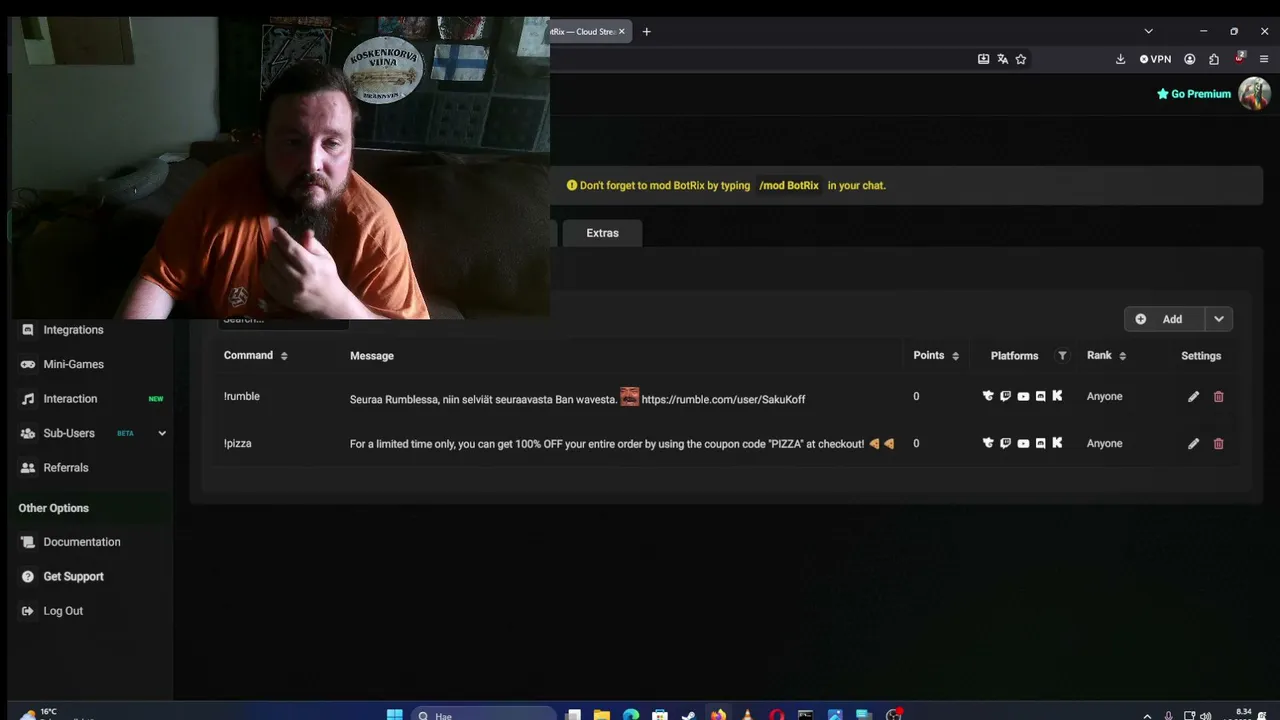Click the Windows taskbar search box
1280x720 pixels.
[x=483, y=715]
